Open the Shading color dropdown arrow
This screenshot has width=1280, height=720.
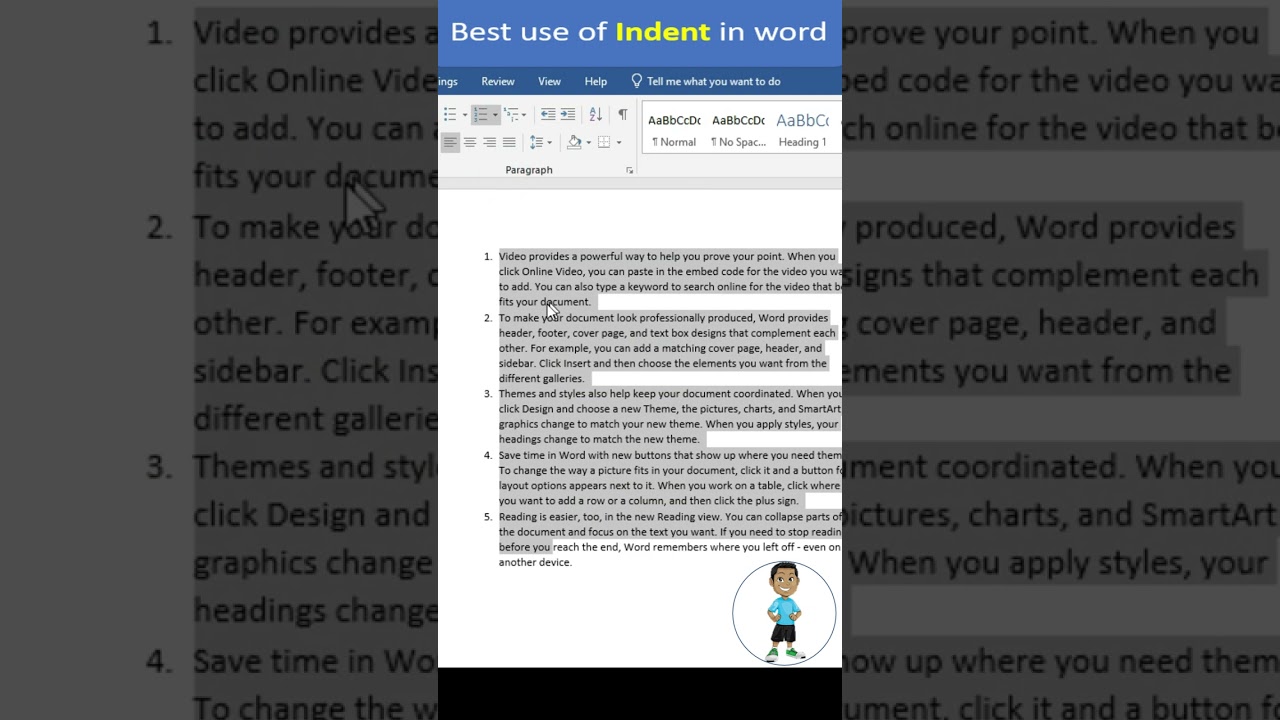coord(588,142)
